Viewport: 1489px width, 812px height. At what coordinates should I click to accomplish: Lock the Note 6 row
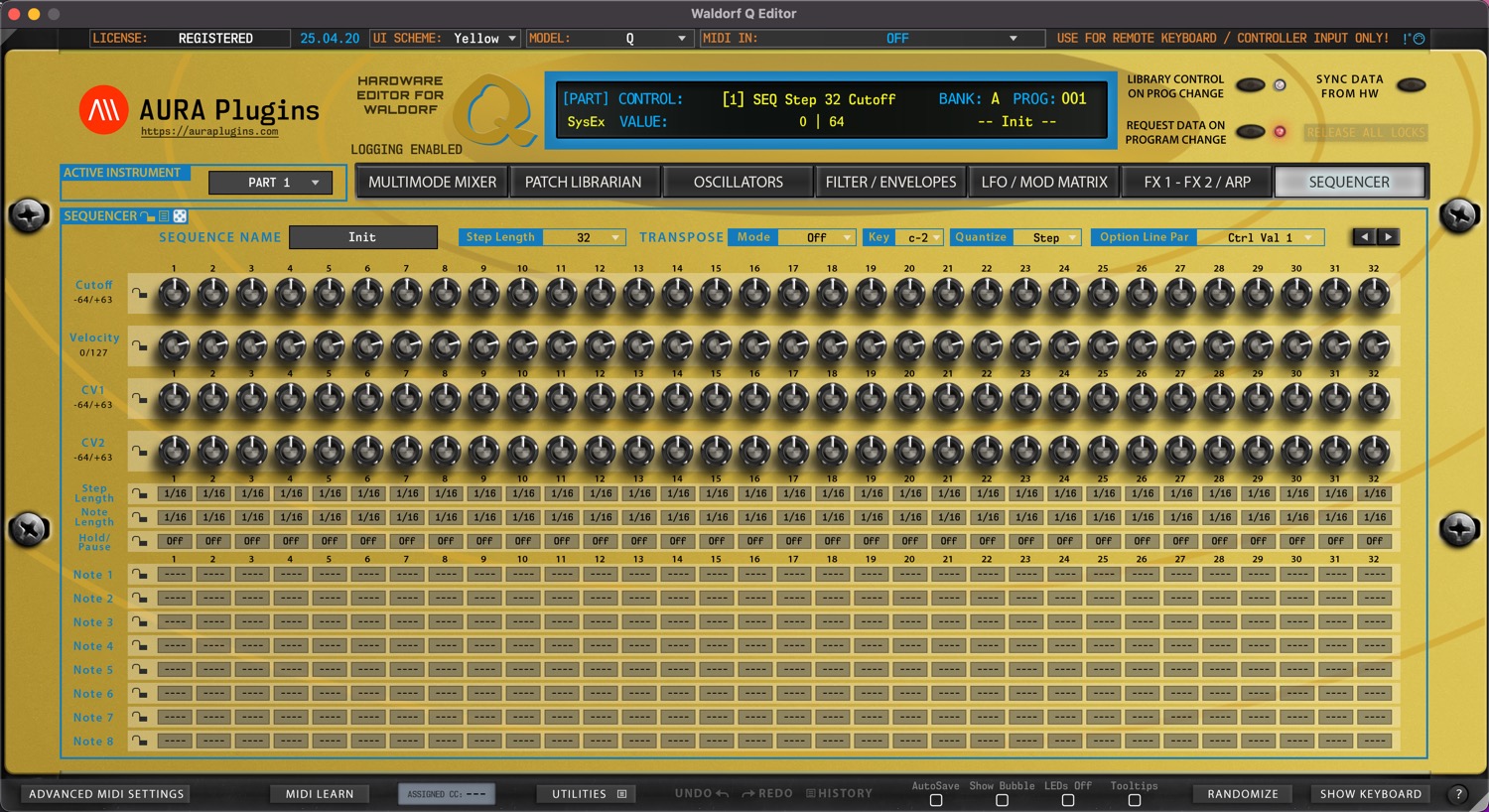(140, 694)
